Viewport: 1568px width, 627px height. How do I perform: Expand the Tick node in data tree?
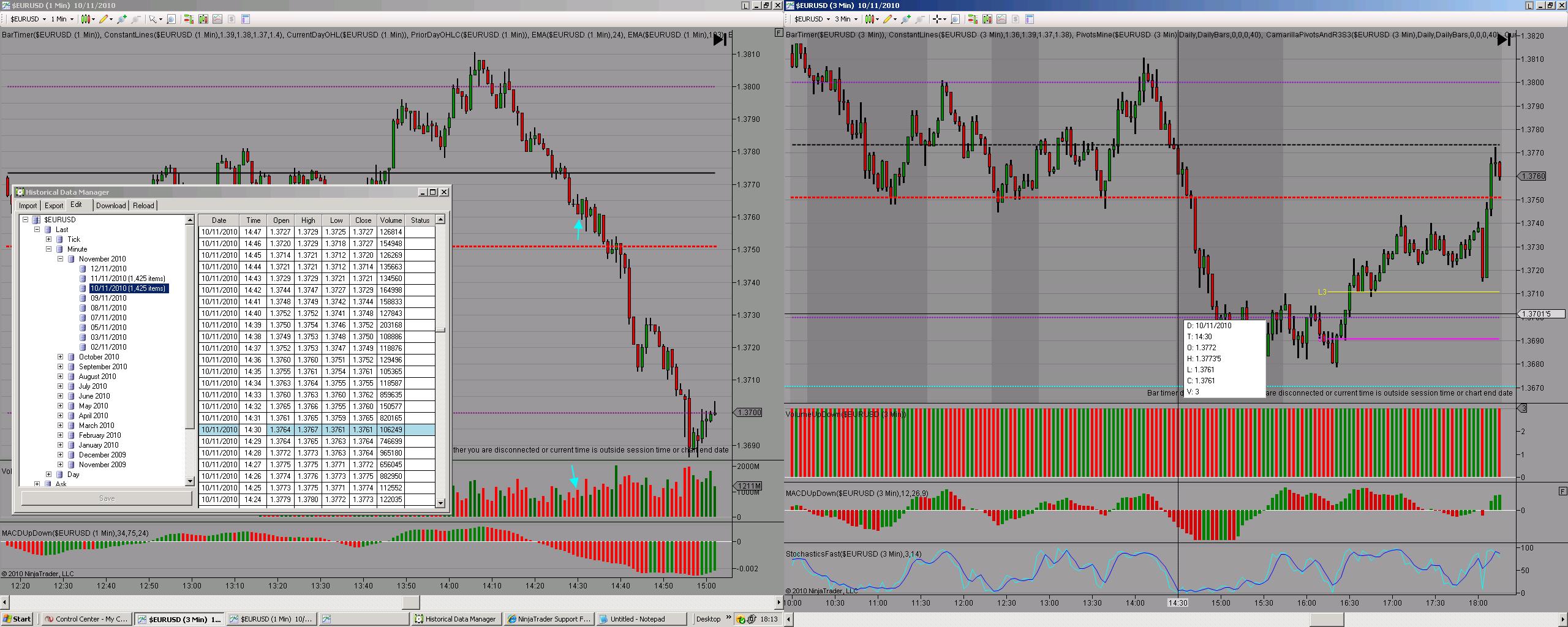click(x=48, y=239)
